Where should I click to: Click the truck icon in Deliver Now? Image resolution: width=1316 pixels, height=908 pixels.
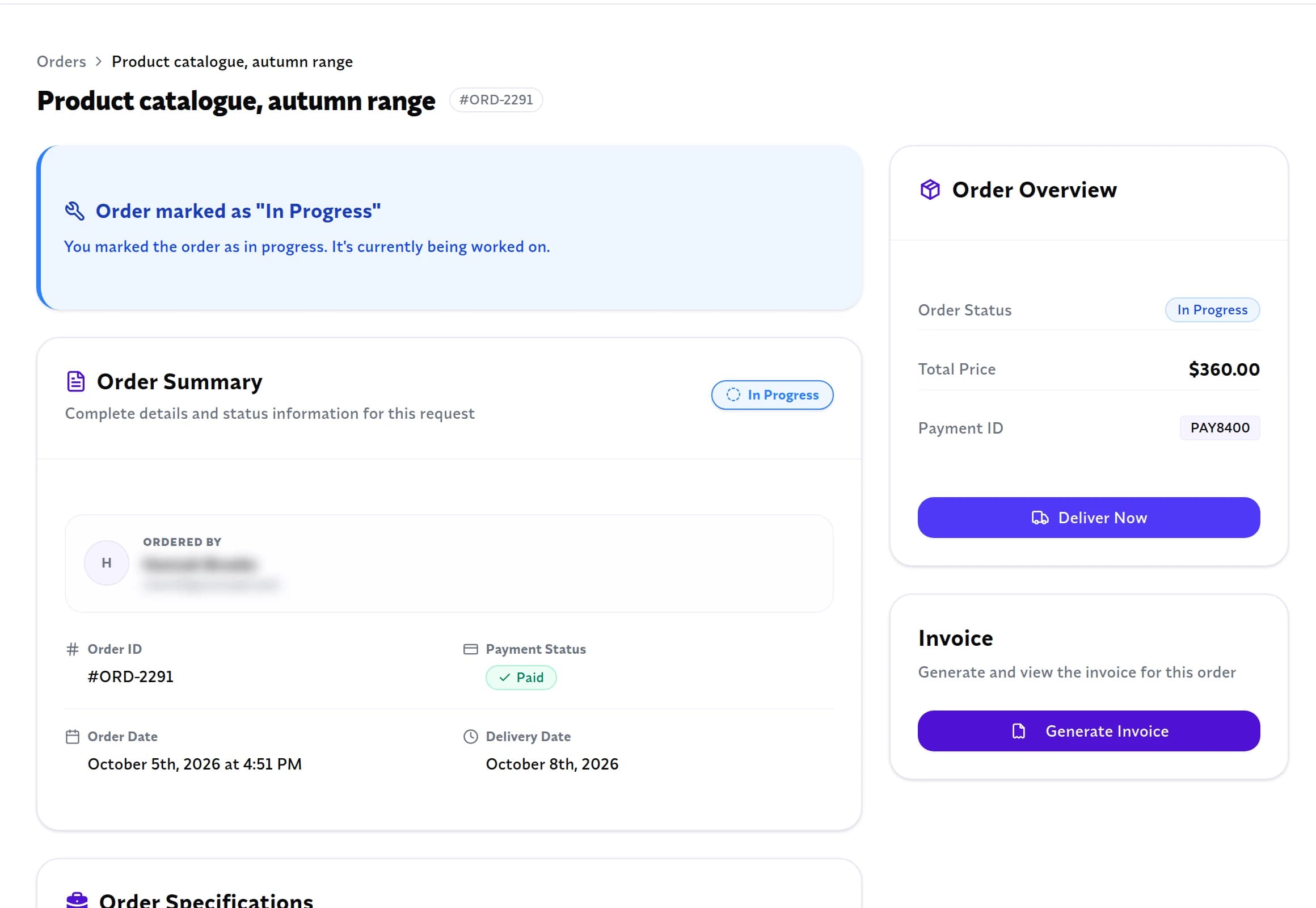(1040, 518)
